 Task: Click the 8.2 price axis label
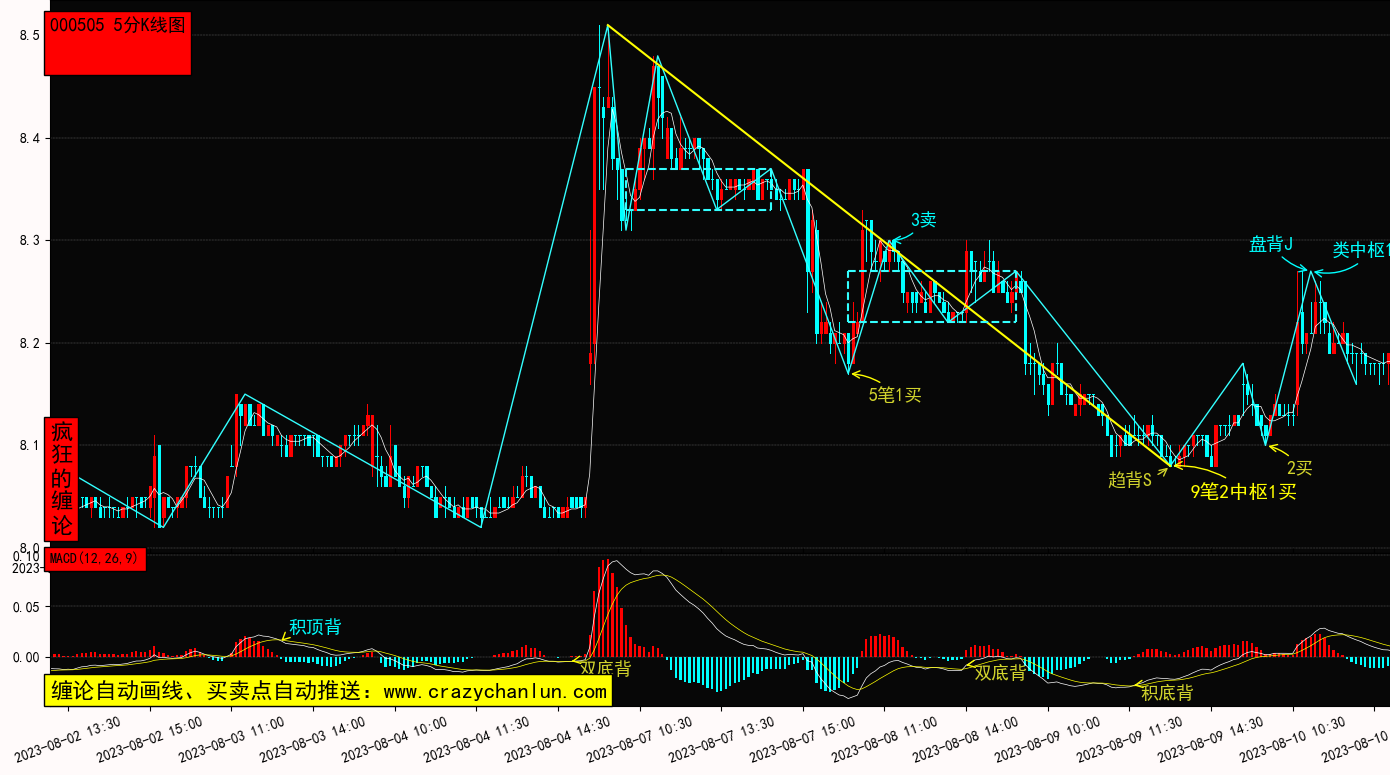click(x=29, y=343)
